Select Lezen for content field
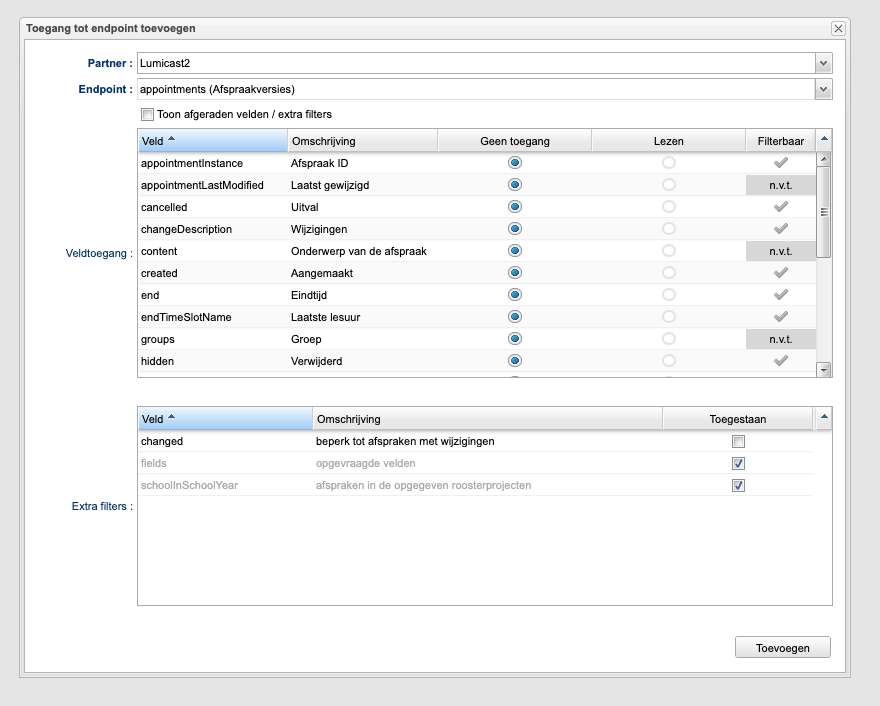Image resolution: width=880 pixels, height=706 pixels. pyautogui.click(x=668, y=250)
